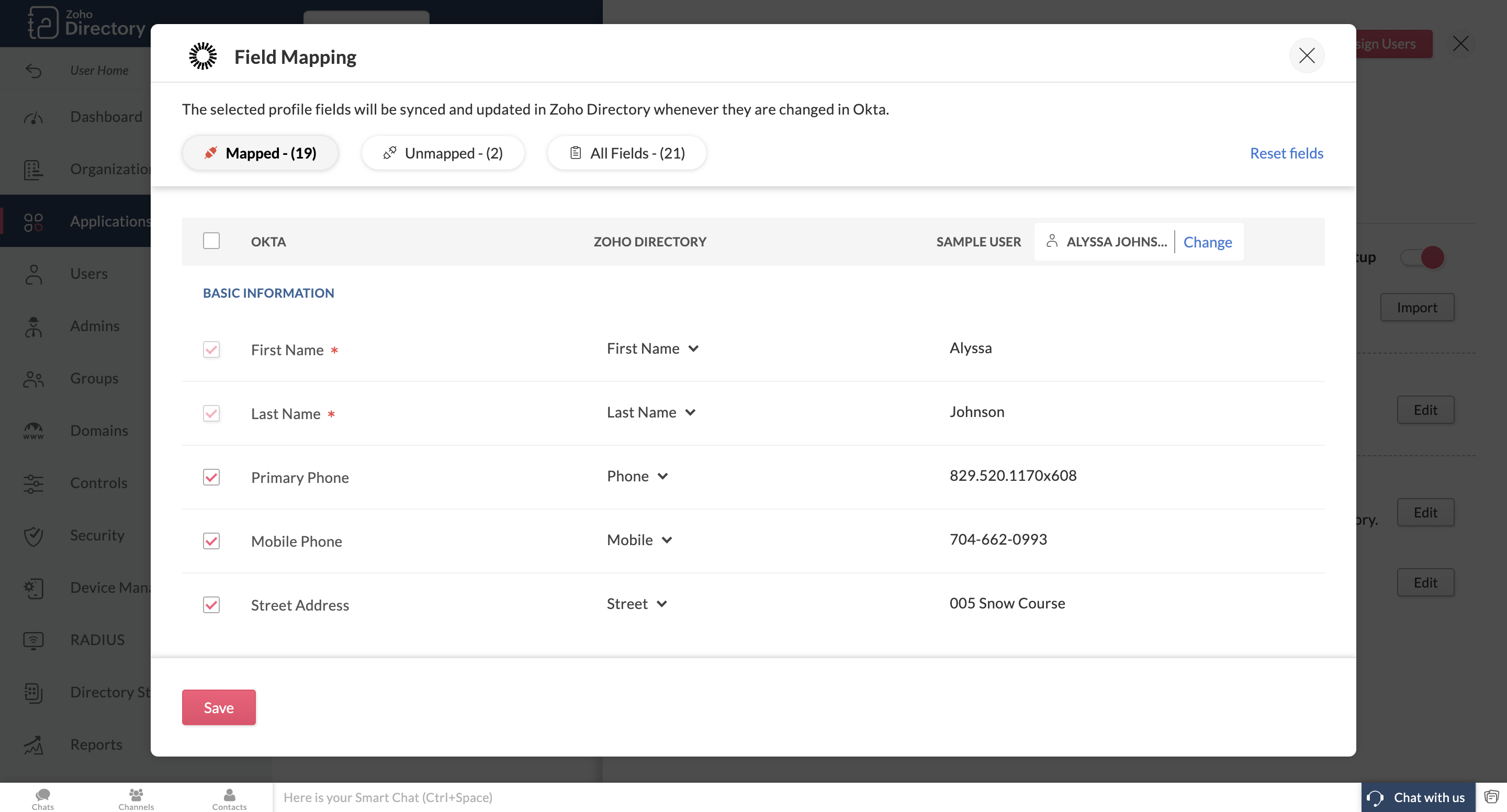Switch to the All Fields - (21) tab
The width and height of the screenshot is (1507, 812).
coord(626,153)
